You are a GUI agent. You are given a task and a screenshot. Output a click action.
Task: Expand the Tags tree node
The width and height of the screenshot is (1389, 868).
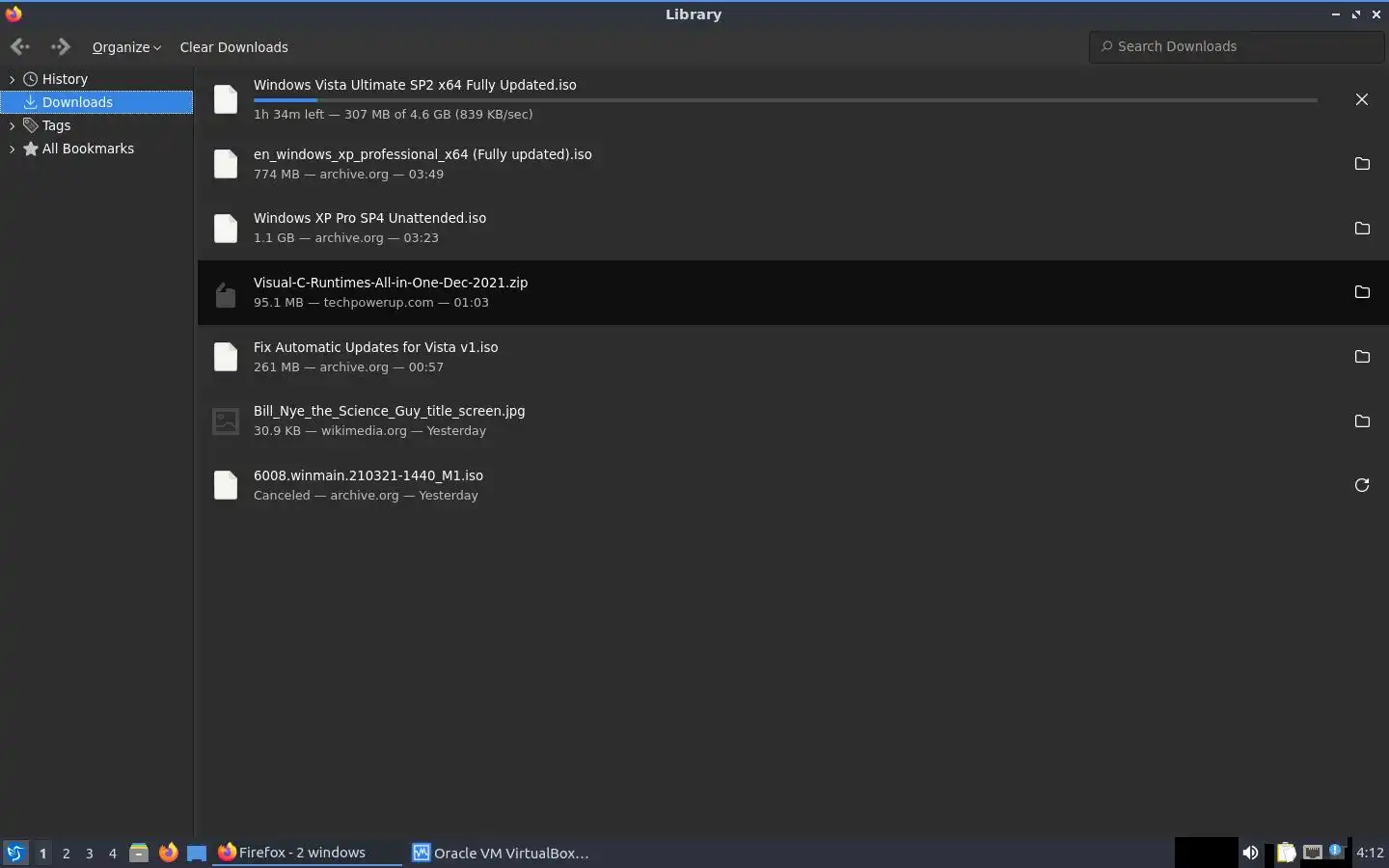point(12,125)
